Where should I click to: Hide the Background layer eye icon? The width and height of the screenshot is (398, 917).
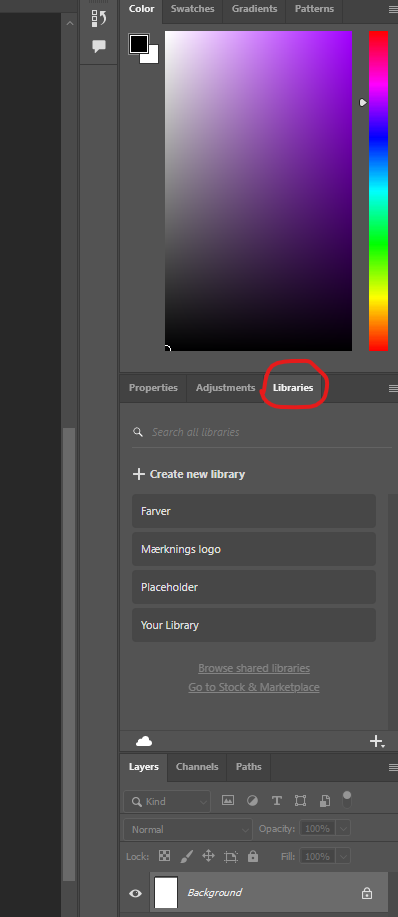point(136,893)
